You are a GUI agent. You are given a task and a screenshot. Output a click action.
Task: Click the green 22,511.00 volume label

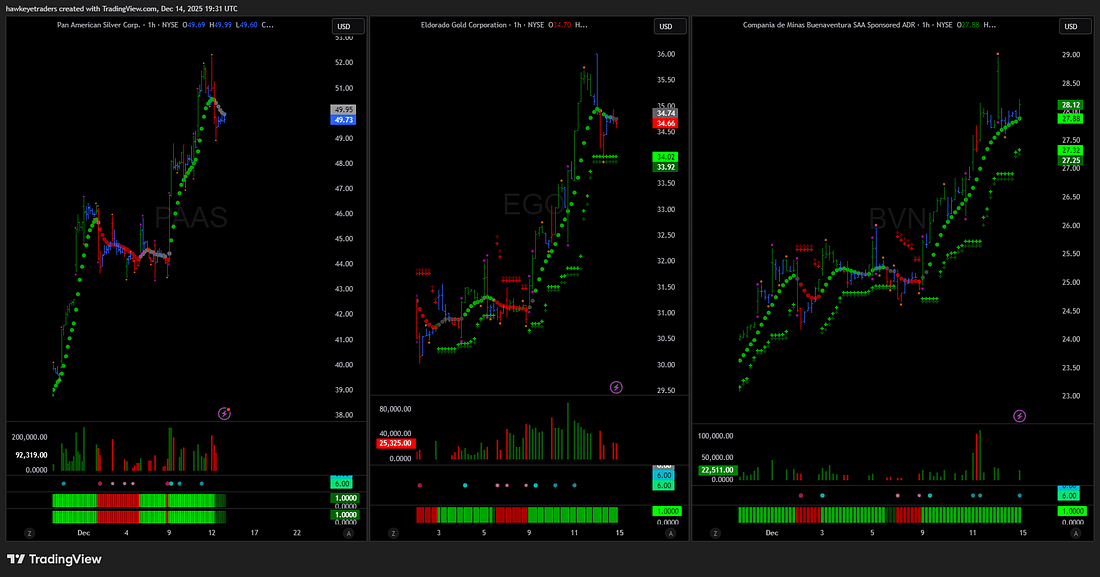click(717, 470)
